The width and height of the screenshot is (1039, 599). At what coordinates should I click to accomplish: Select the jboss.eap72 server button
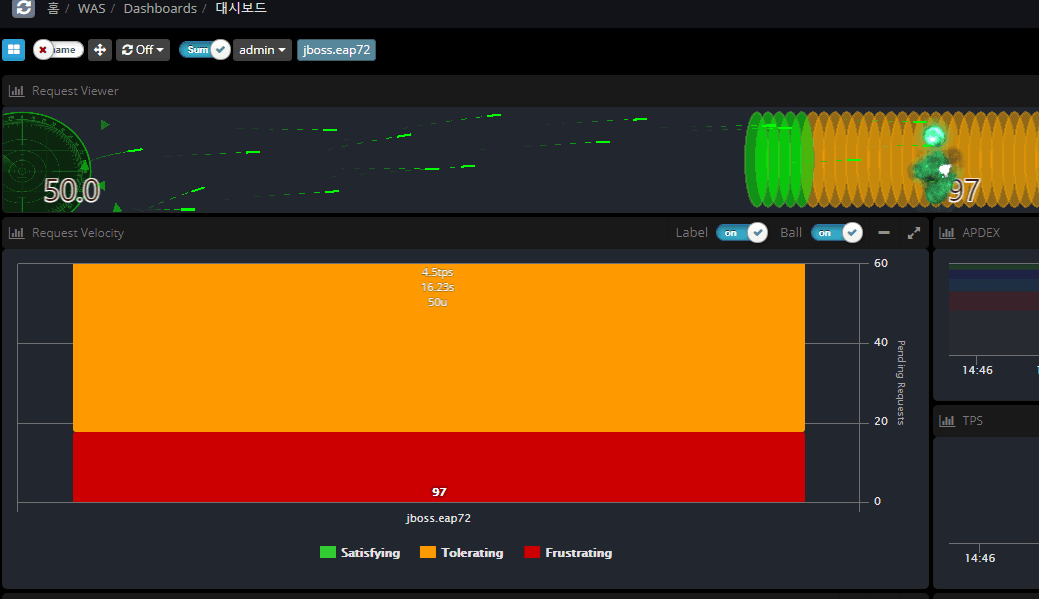(336, 50)
